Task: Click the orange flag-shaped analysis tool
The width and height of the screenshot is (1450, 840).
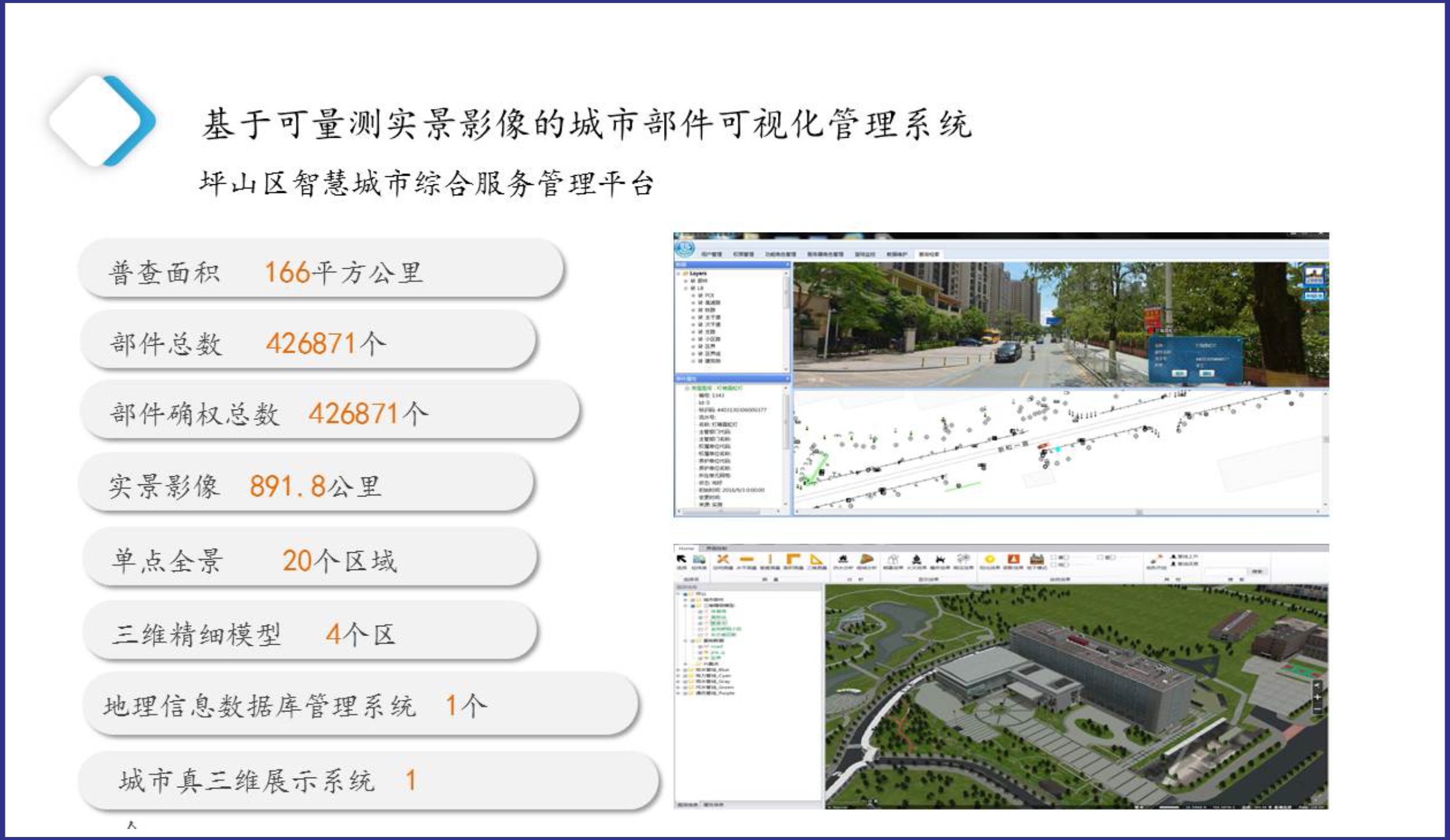Action: tap(866, 559)
